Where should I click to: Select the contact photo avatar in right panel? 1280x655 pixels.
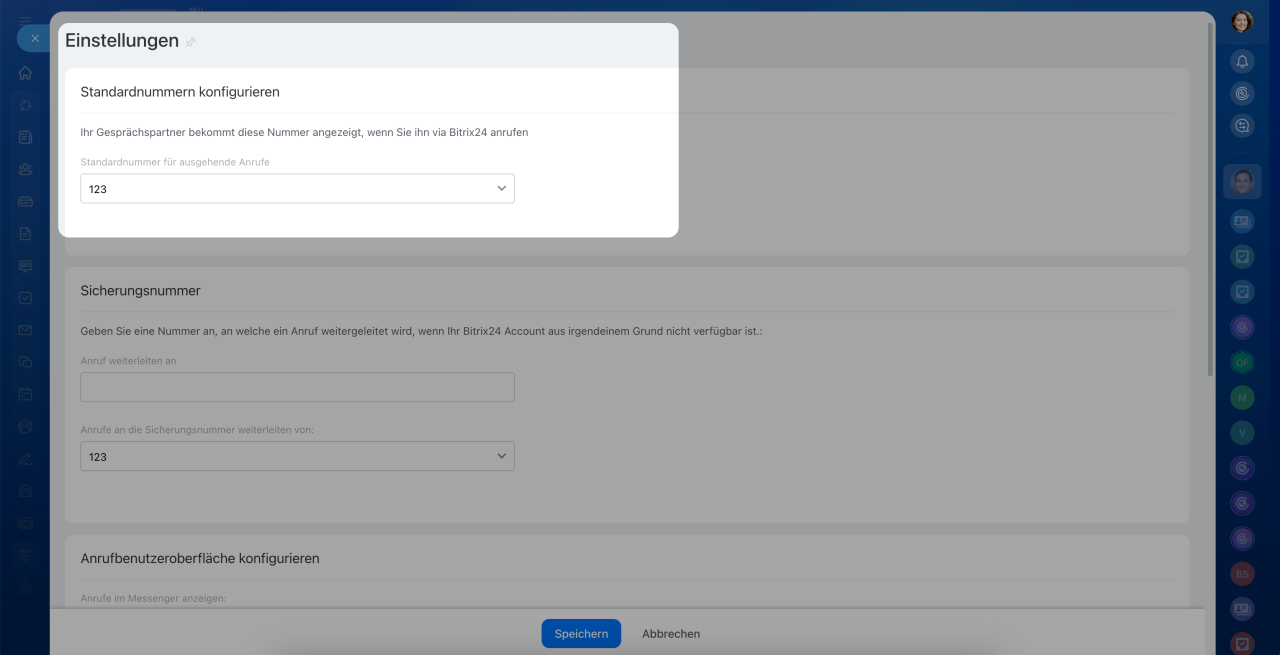coord(1242,181)
